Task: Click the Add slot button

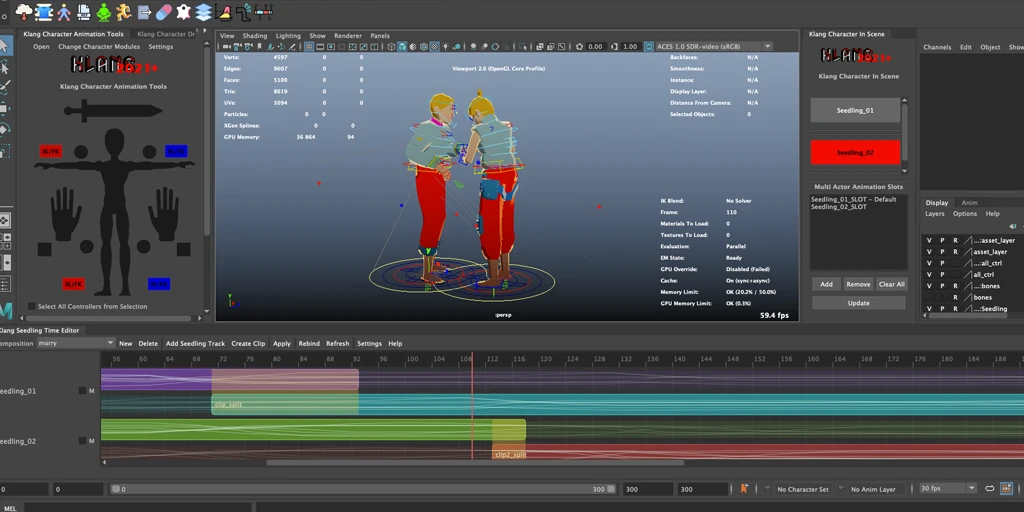Action: (826, 284)
